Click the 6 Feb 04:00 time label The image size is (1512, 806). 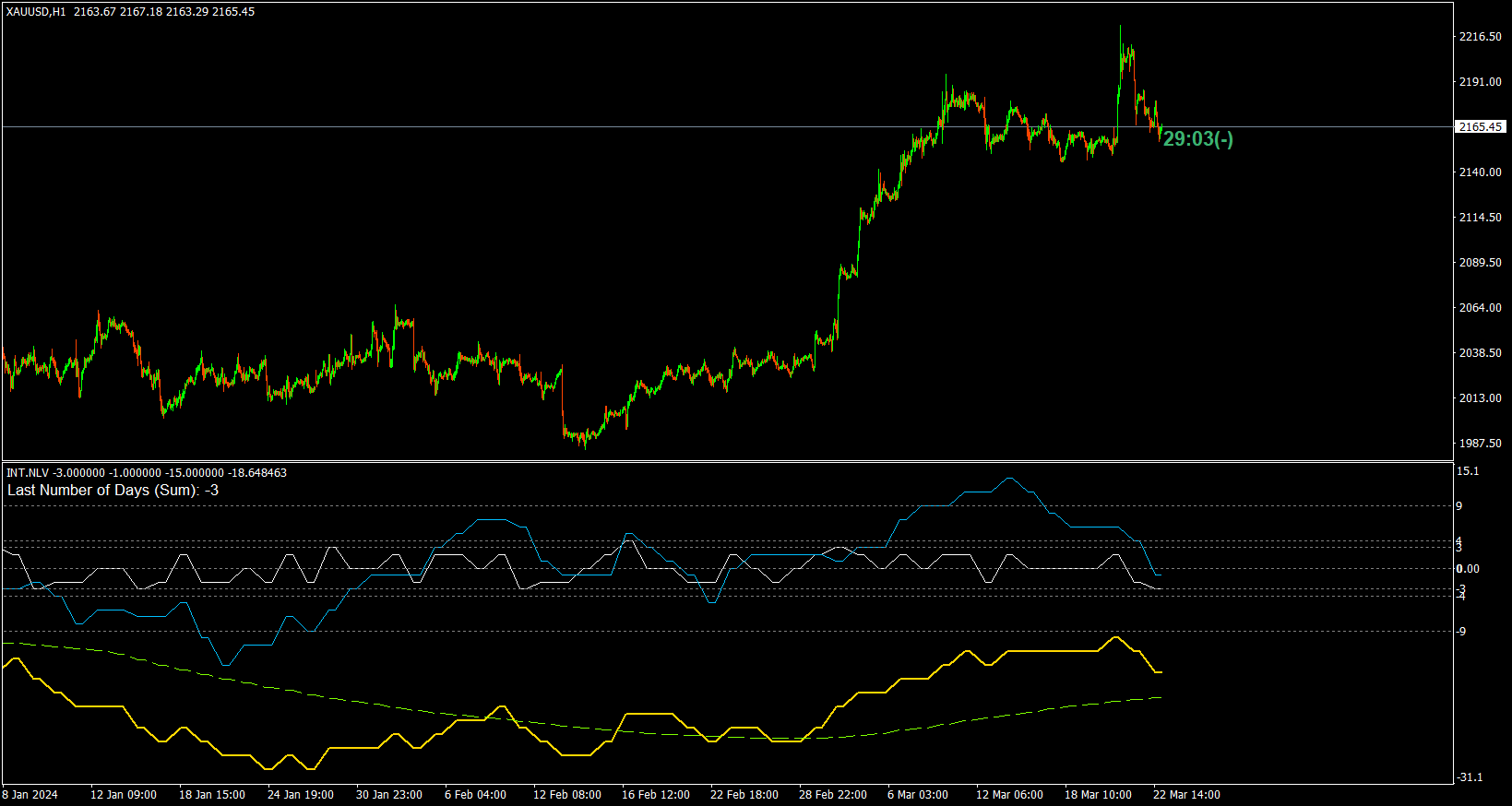pyautogui.click(x=475, y=795)
